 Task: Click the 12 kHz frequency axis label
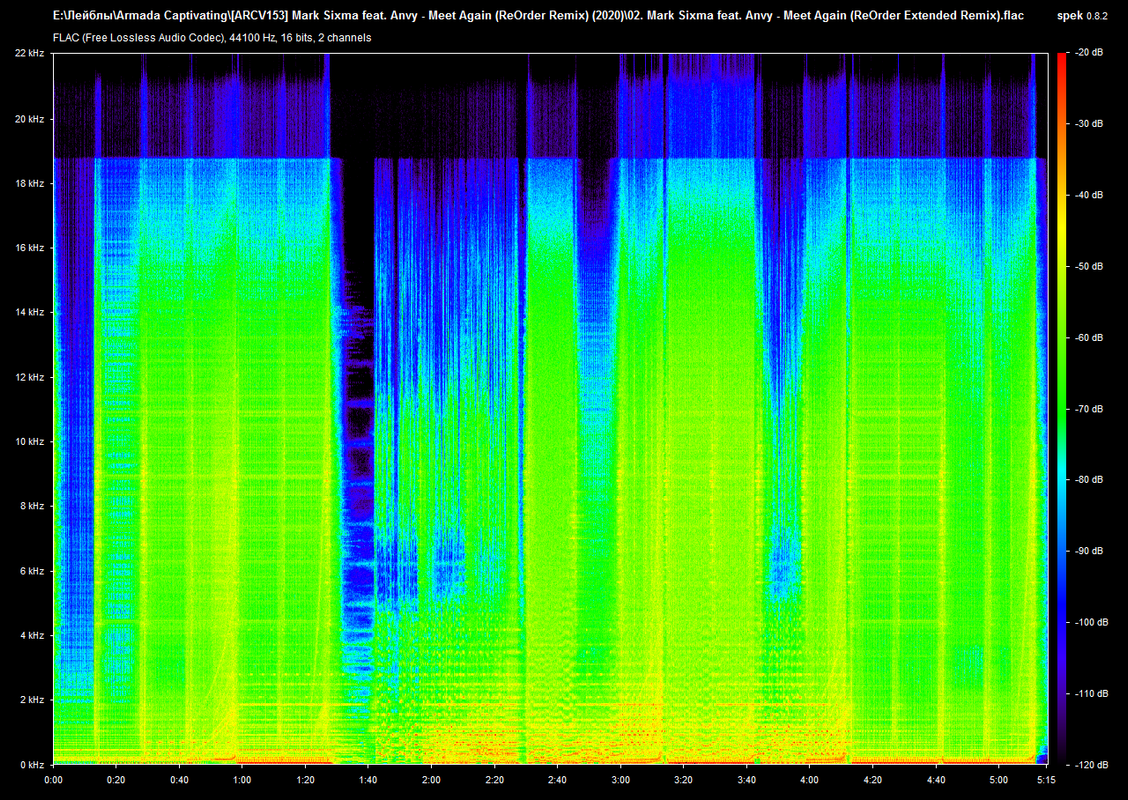click(x=29, y=377)
